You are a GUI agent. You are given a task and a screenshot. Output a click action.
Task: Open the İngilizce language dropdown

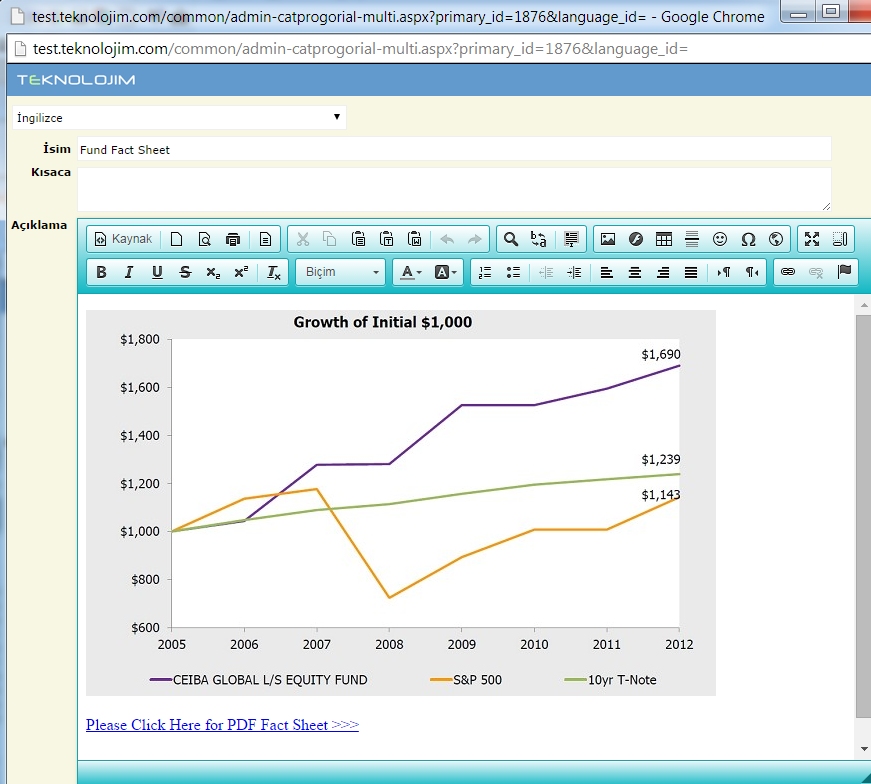pyautogui.click(x=179, y=117)
